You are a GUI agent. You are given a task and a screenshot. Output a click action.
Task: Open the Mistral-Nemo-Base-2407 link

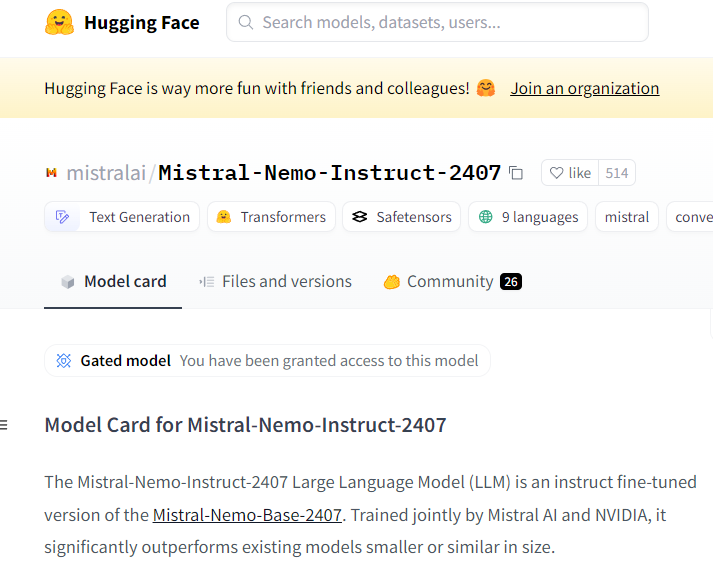point(247,515)
